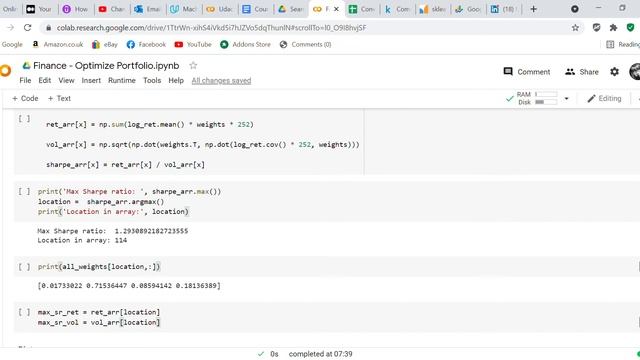
Task: Open the Amazon.co.uk bookmark
Action: coord(58,44)
